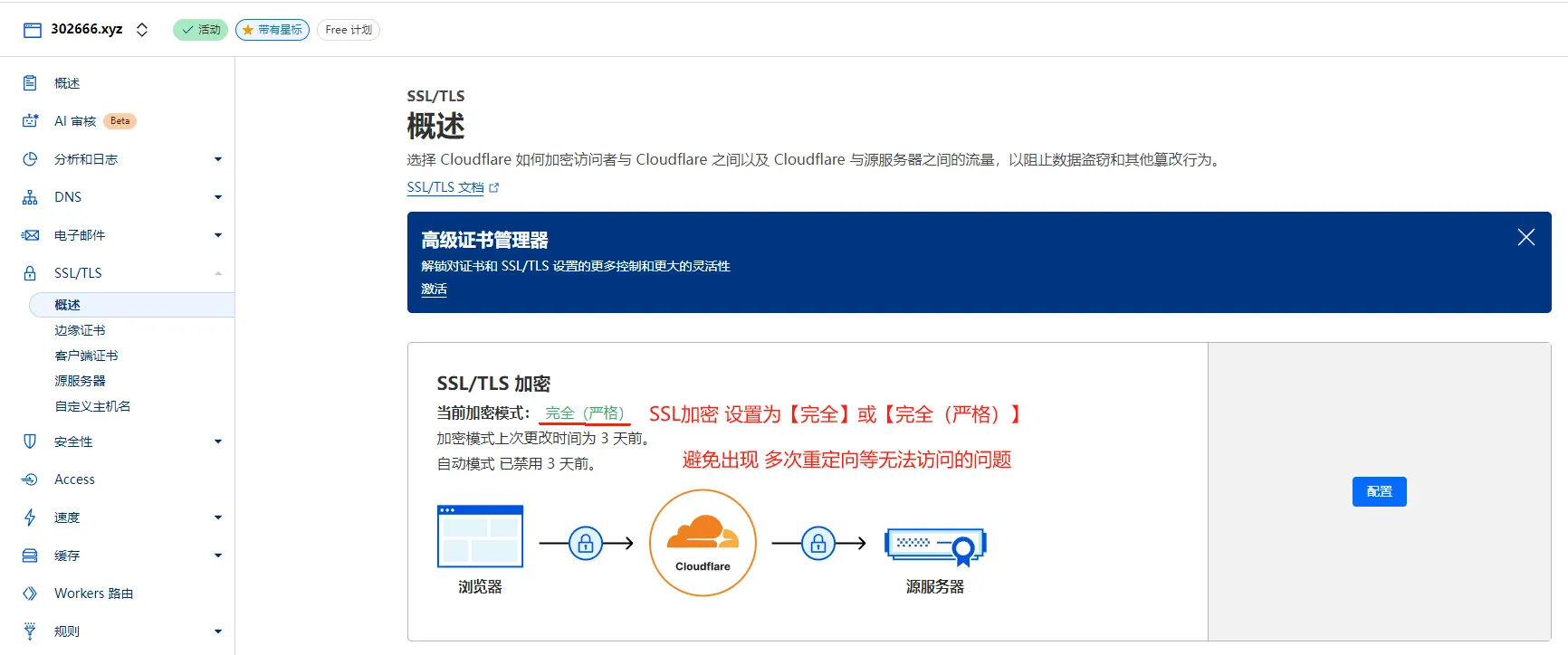Expand the 缓存 section arrow
The width and height of the screenshot is (1568, 655).
(218, 555)
